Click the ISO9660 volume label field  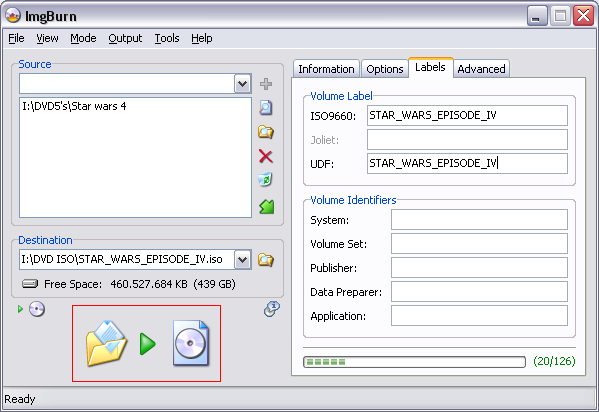[467, 115]
